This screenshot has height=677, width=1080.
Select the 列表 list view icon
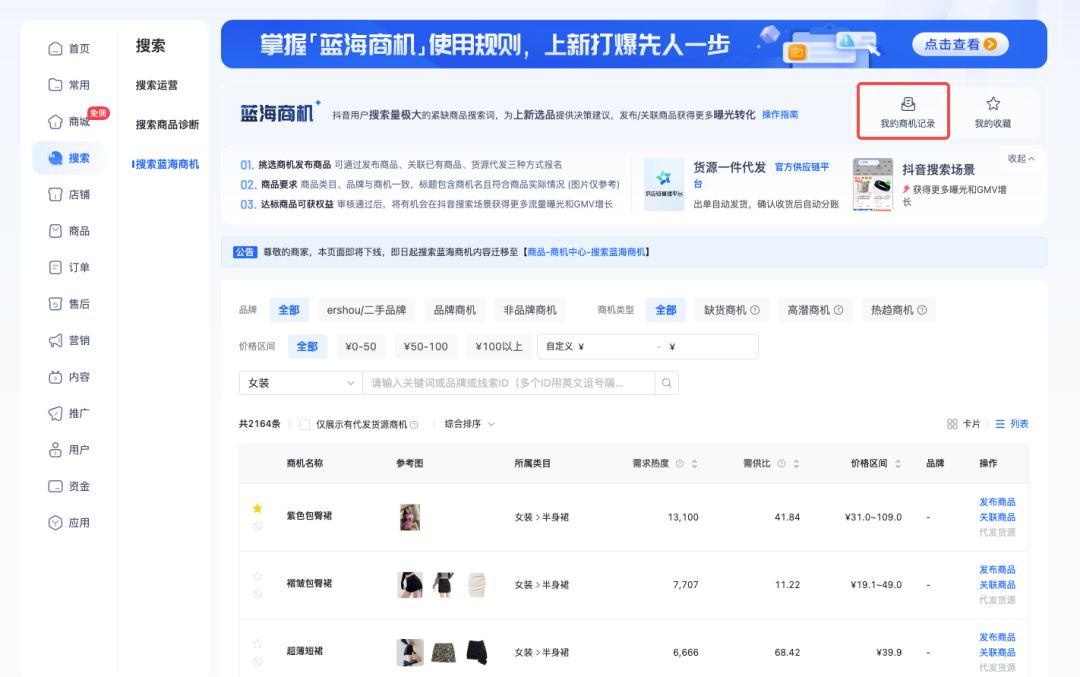coord(1000,423)
